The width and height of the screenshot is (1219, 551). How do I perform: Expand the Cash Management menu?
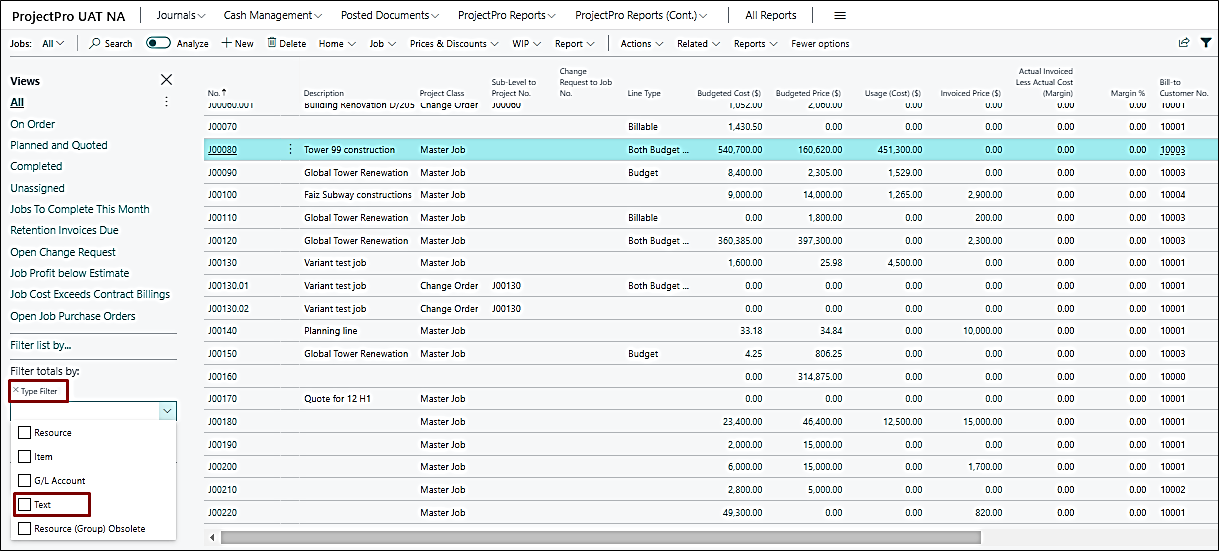[x=272, y=16]
